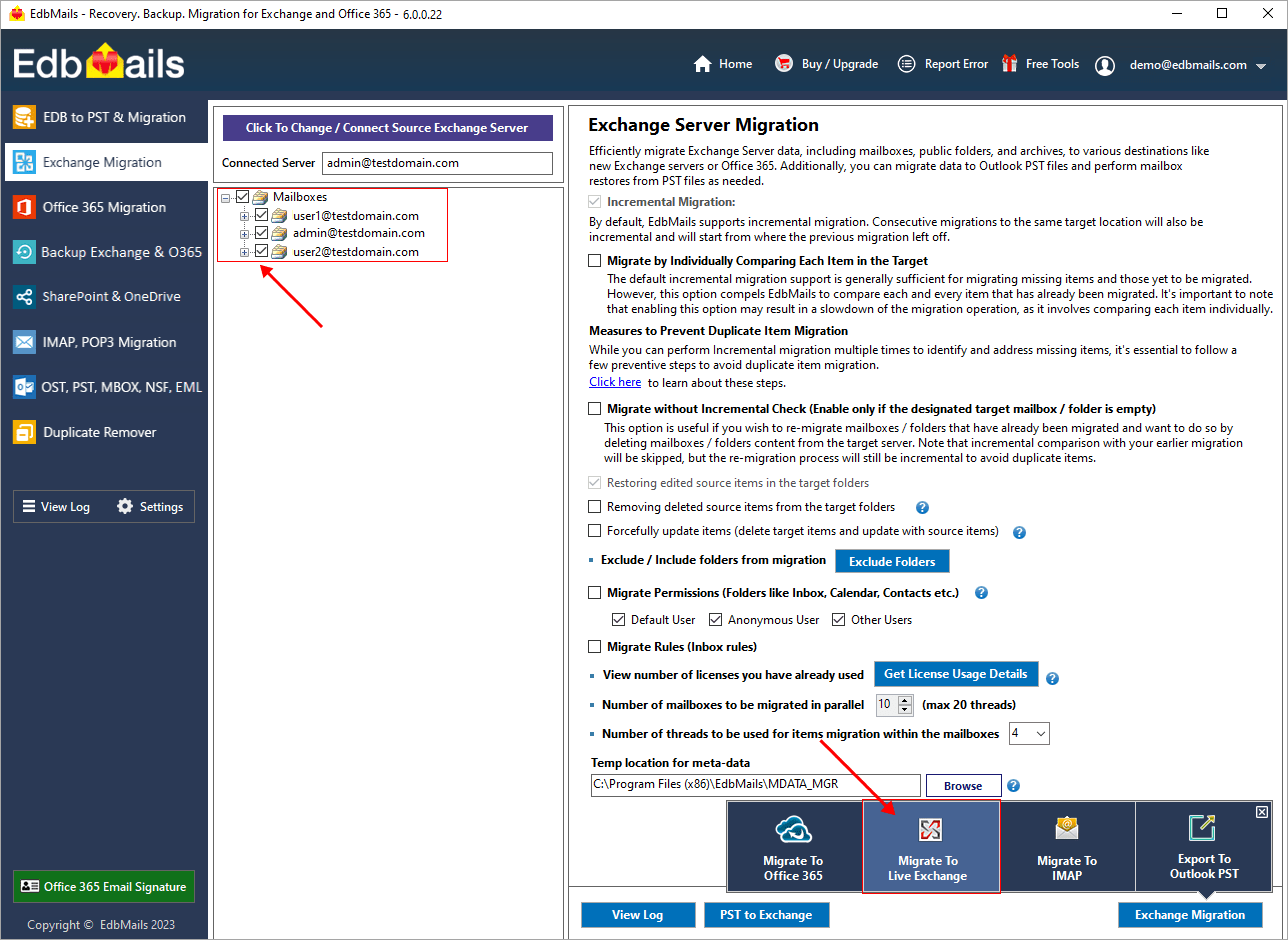This screenshot has width=1288, height=940.
Task: Open the Click here link about duplicates
Action: click(x=614, y=381)
